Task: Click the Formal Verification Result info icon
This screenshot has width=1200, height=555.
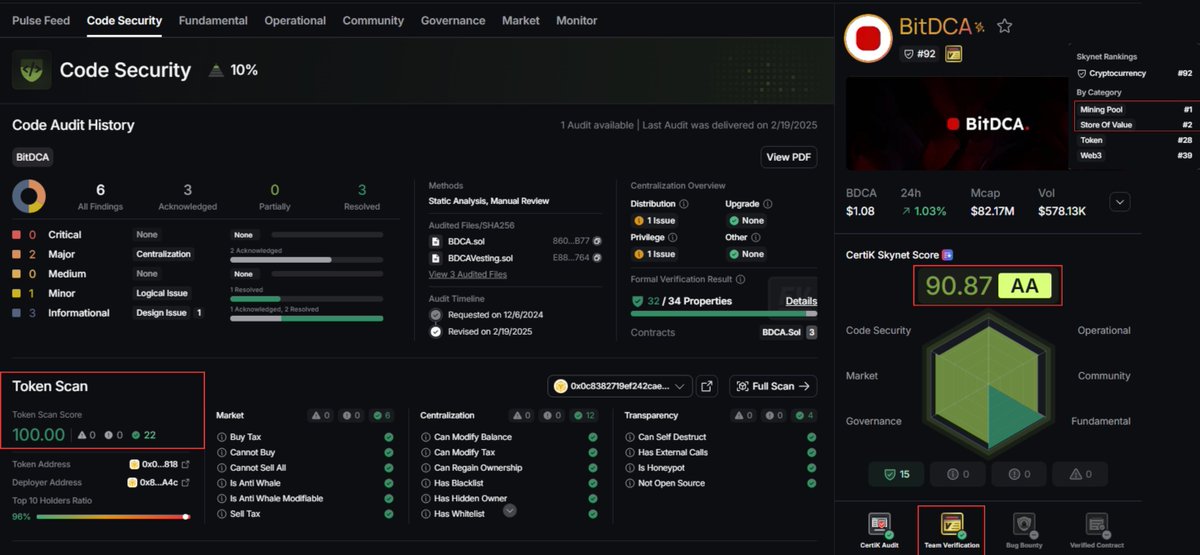Action: (x=739, y=280)
